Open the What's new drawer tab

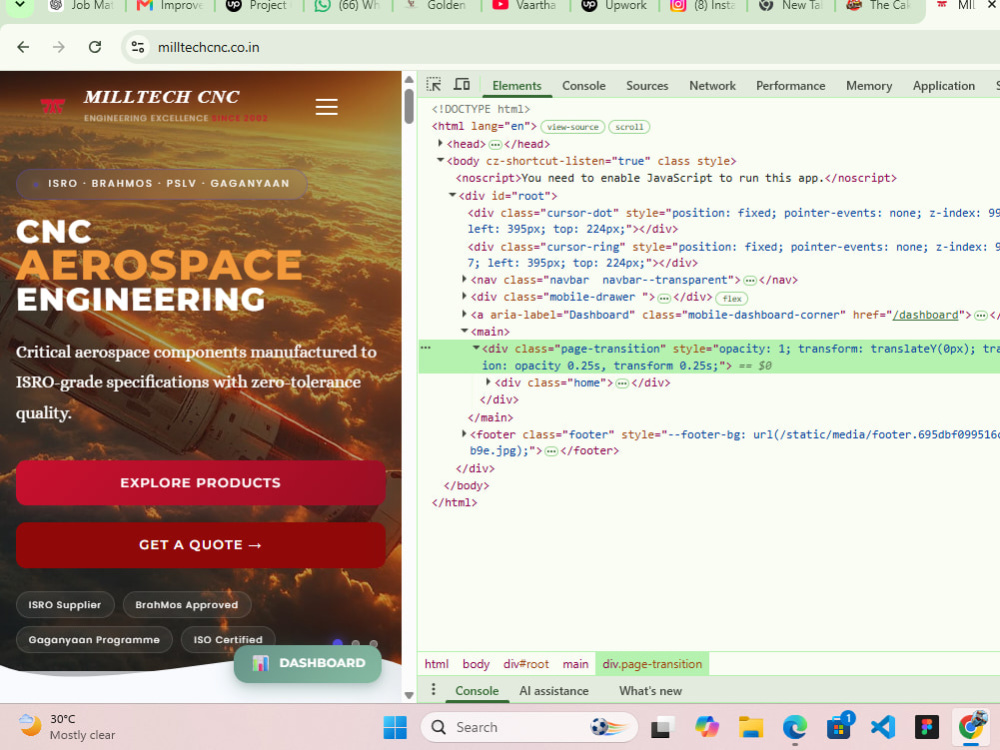(x=650, y=691)
